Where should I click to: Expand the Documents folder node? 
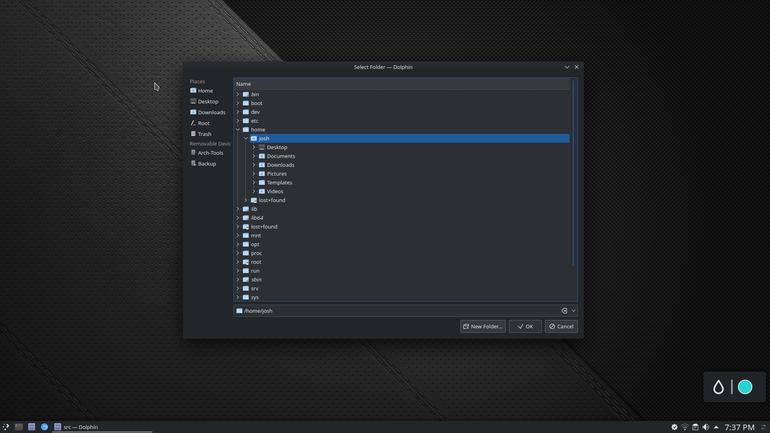(254, 156)
